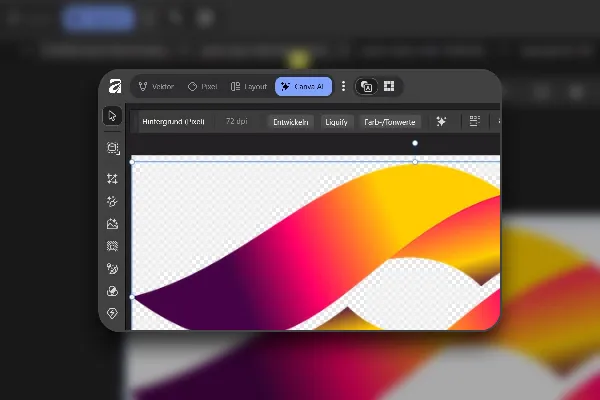Select the generative crop expand tool
The width and height of the screenshot is (600, 400).
click(x=112, y=179)
